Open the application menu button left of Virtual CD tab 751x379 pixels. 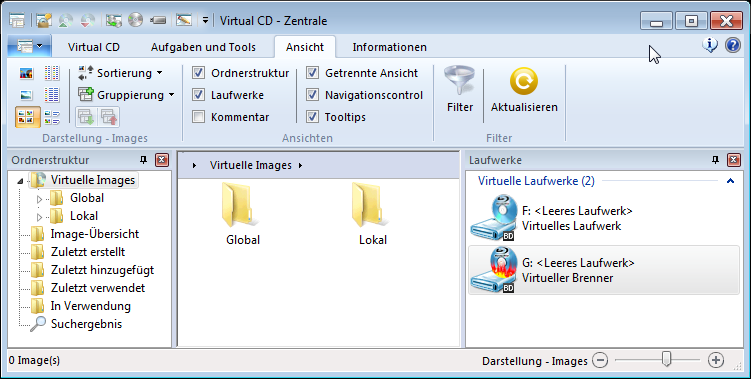pyautogui.click(x=29, y=46)
